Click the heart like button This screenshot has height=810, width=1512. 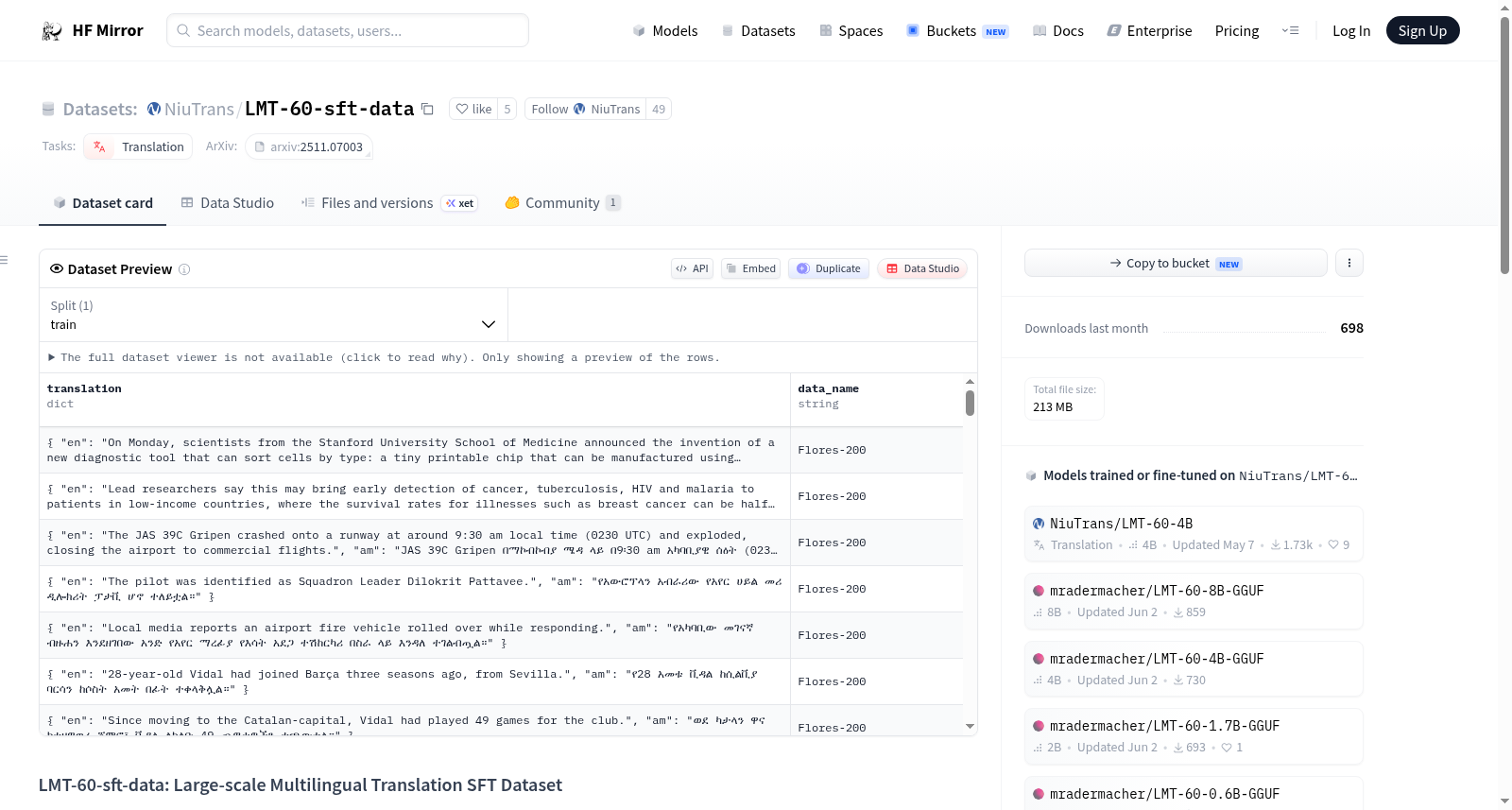coord(473,109)
